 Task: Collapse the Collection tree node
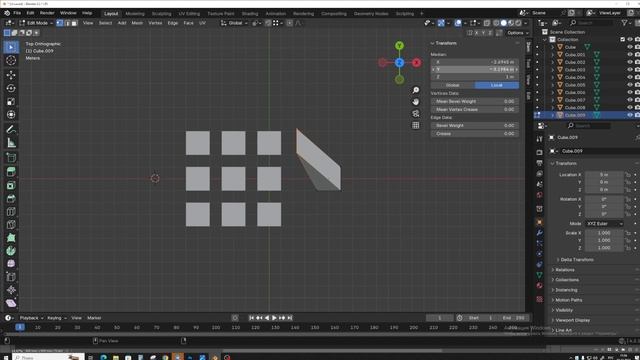coord(545,40)
